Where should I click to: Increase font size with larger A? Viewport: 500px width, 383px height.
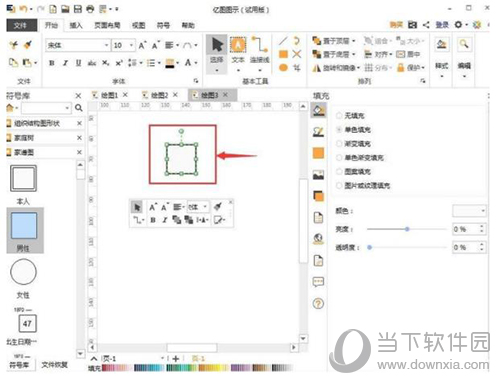[142, 45]
